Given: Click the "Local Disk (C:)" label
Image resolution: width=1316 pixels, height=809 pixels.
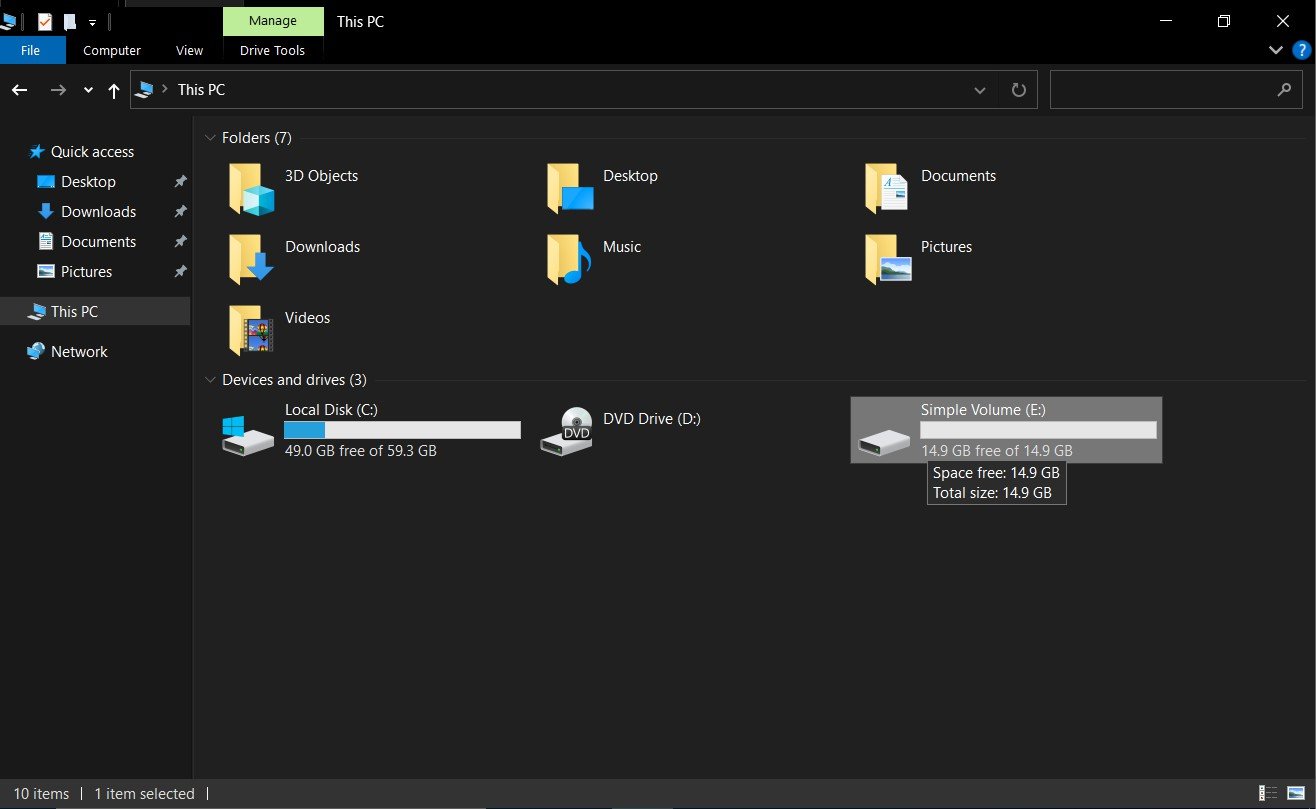Looking at the screenshot, I should (331, 410).
